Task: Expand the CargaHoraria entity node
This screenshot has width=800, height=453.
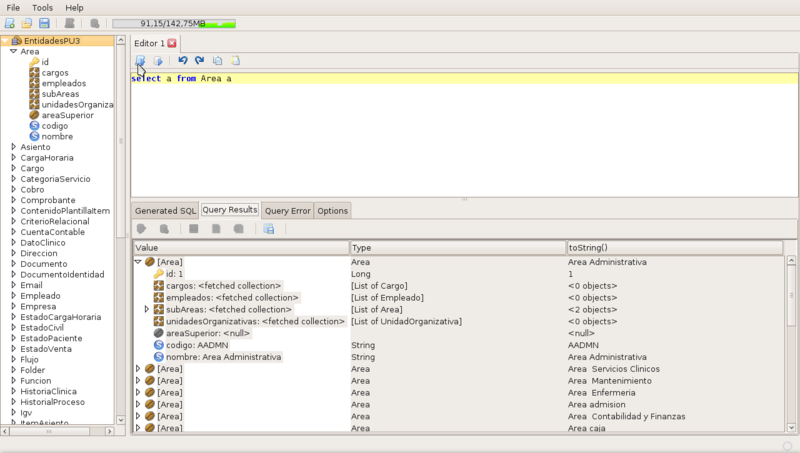Action: (14, 158)
